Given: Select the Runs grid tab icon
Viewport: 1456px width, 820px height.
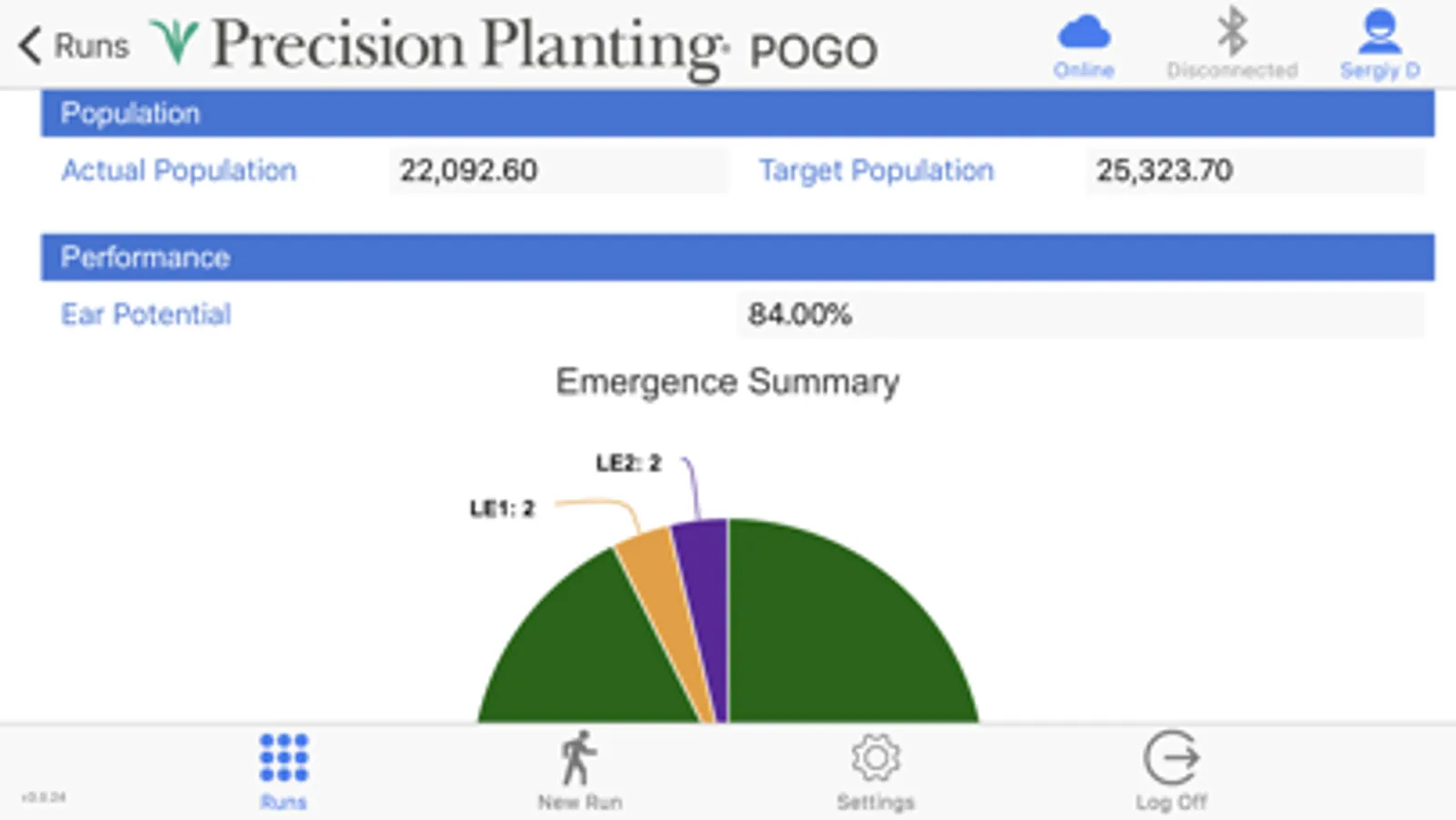Looking at the screenshot, I should click(283, 758).
